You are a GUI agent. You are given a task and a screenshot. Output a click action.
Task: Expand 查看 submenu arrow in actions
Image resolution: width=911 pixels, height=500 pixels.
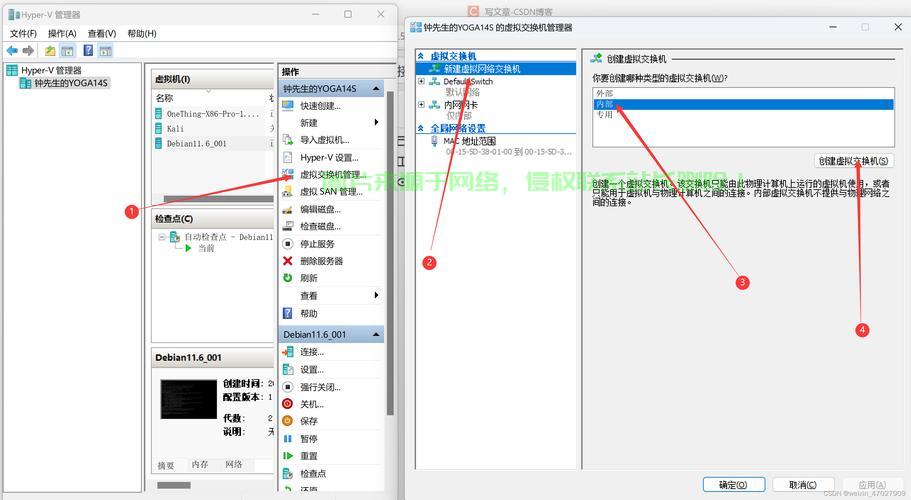[376, 296]
